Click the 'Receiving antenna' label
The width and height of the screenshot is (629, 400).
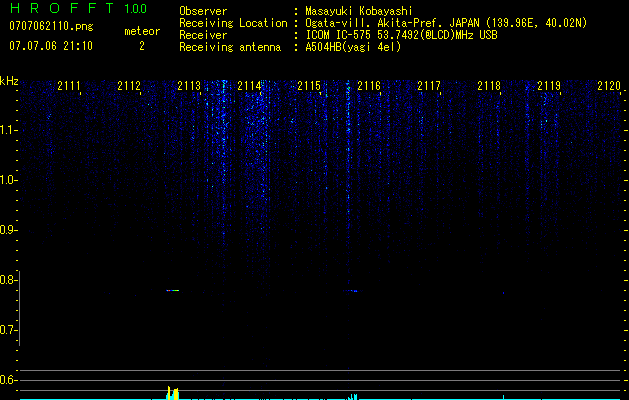point(230,47)
